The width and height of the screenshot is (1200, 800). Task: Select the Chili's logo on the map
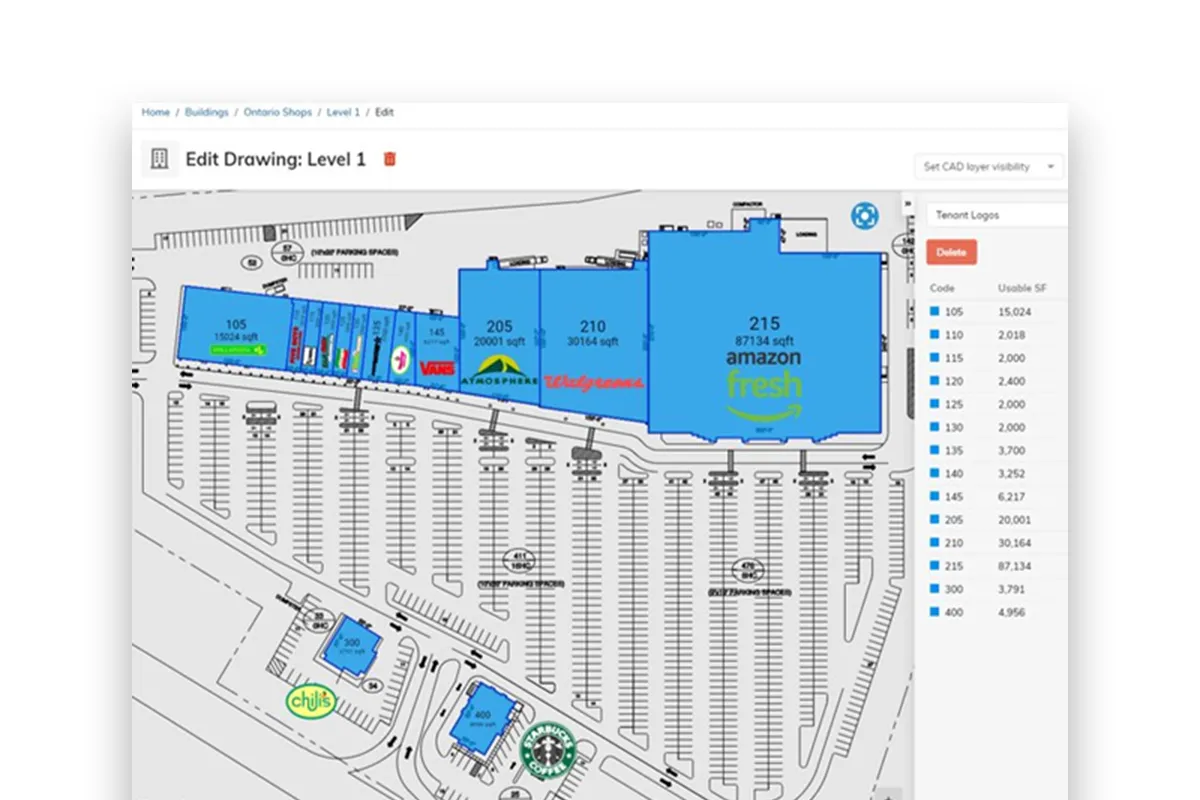pos(311,701)
